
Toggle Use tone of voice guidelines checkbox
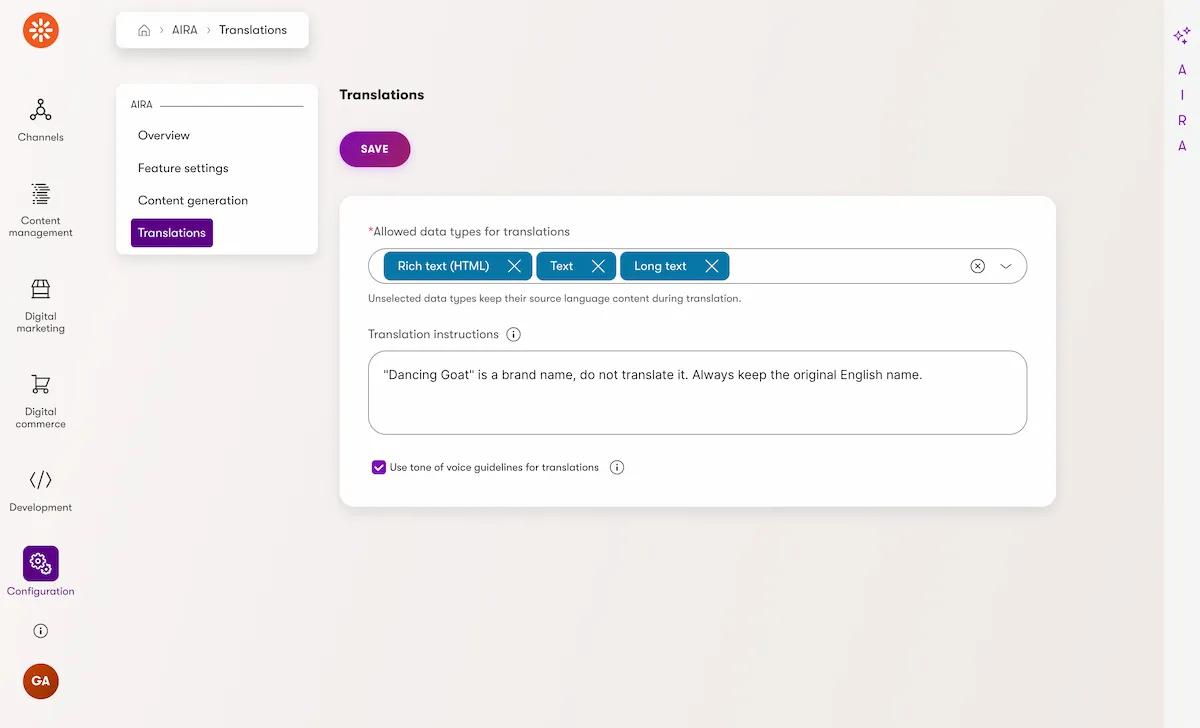pos(379,467)
